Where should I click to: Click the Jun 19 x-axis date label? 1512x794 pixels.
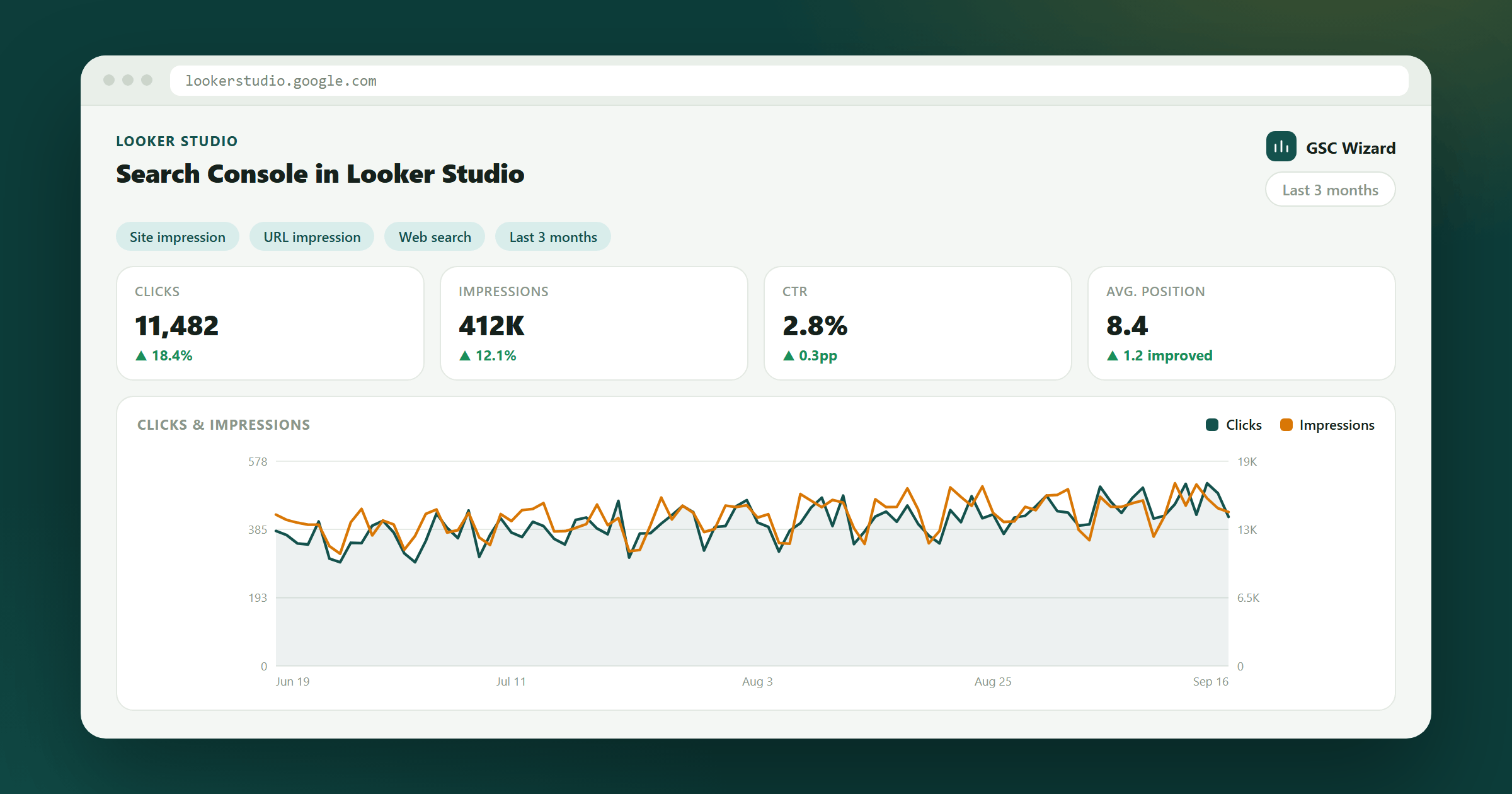pyautogui.click(x=292, y=681)
